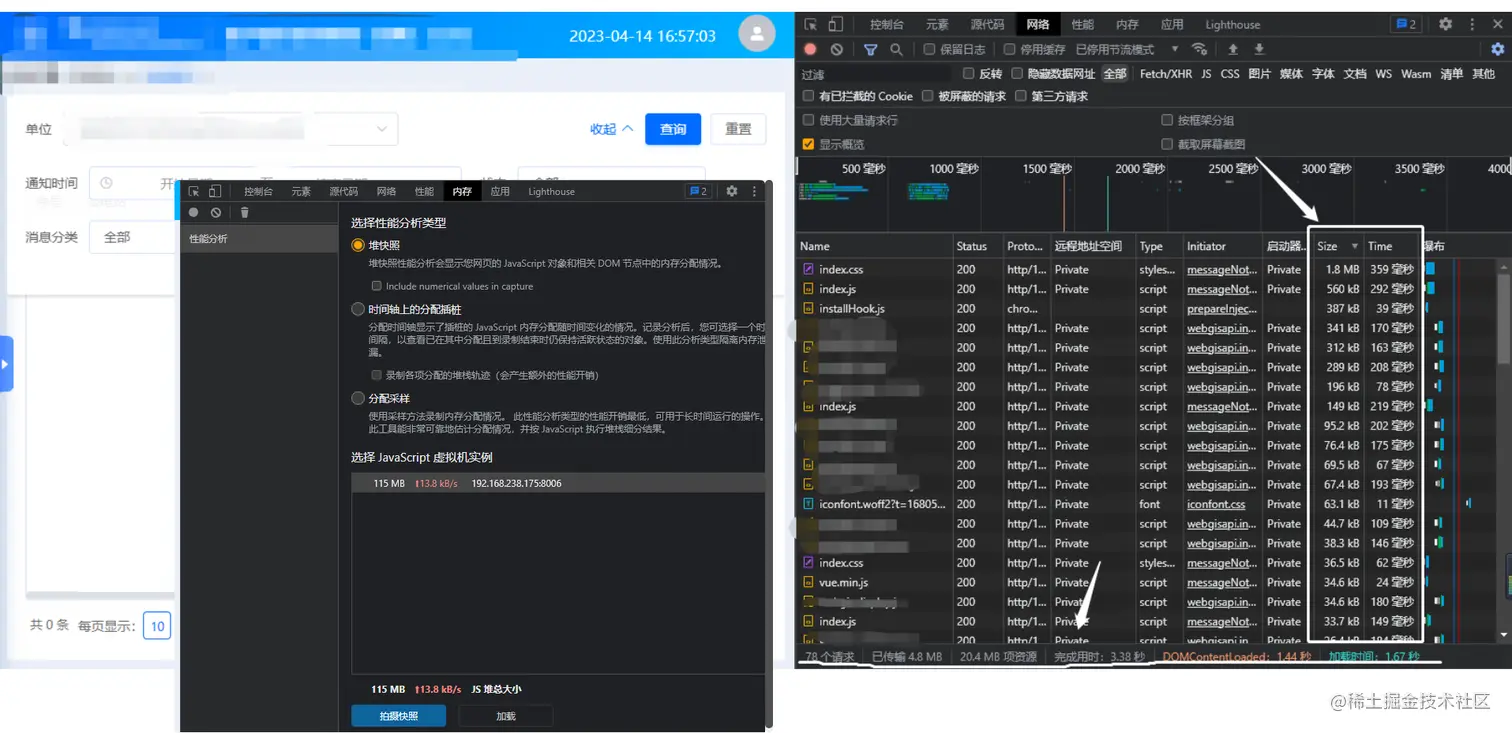Start memory profile record circle

[x=194, y=212]
